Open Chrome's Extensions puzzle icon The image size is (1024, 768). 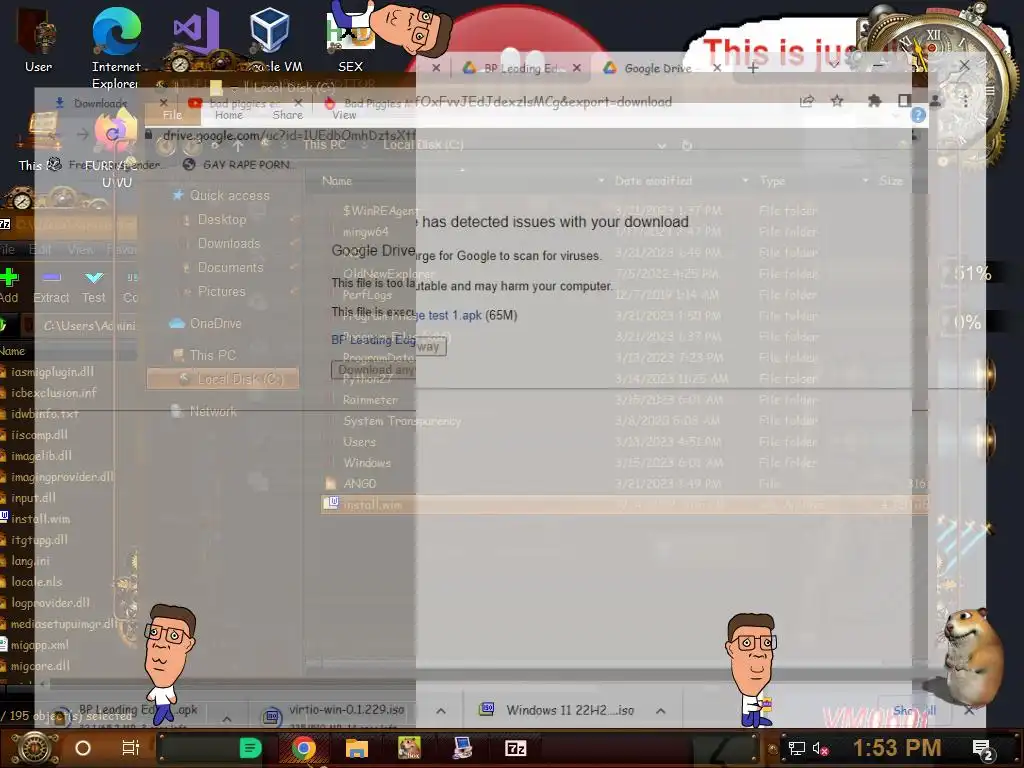click(874, 101)
